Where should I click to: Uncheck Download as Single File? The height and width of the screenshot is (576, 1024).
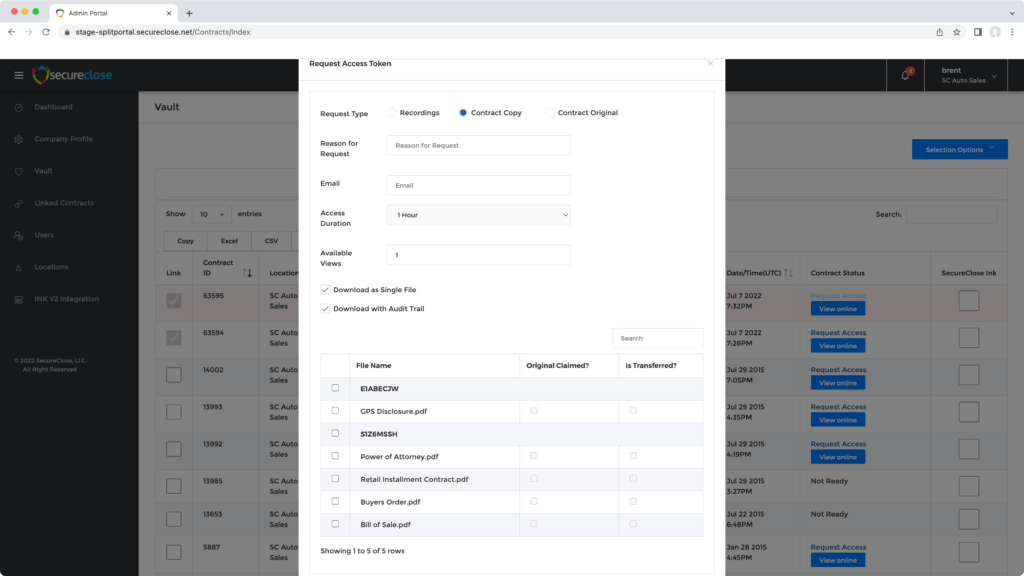[x=325, y=290]
